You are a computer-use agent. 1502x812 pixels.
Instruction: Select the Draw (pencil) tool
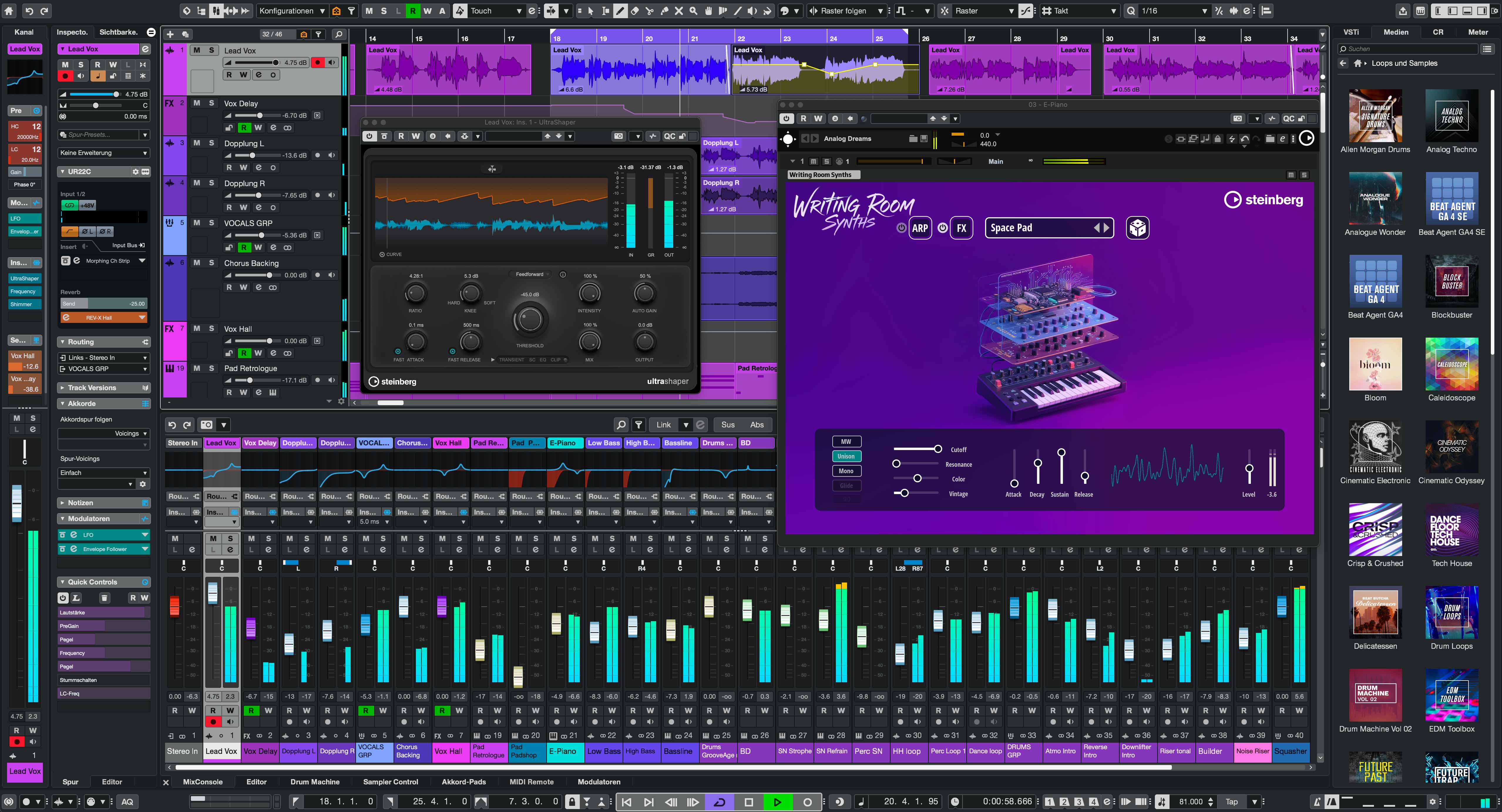pos(620,11)
